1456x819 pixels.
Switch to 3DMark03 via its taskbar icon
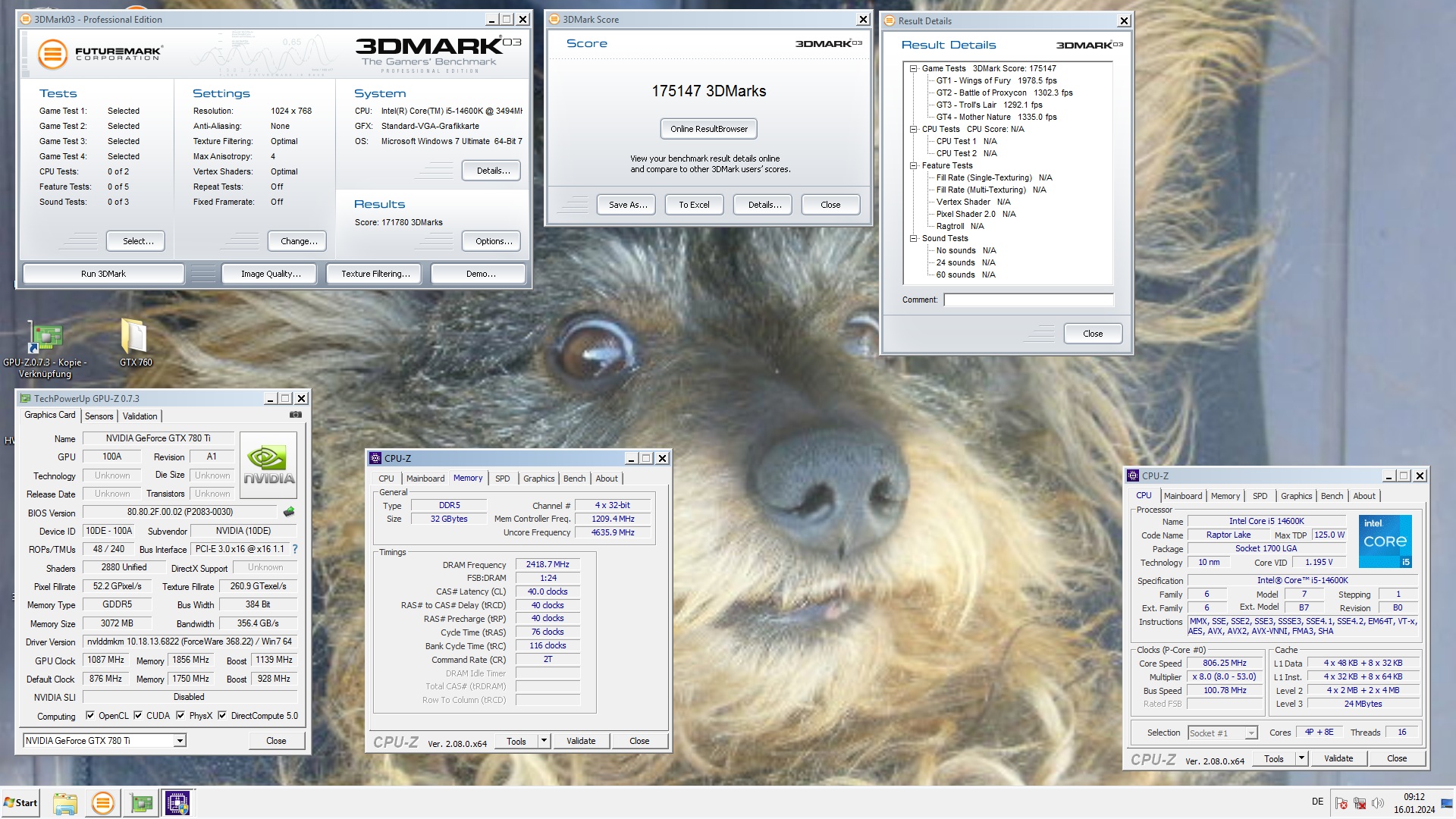(102, 803)
